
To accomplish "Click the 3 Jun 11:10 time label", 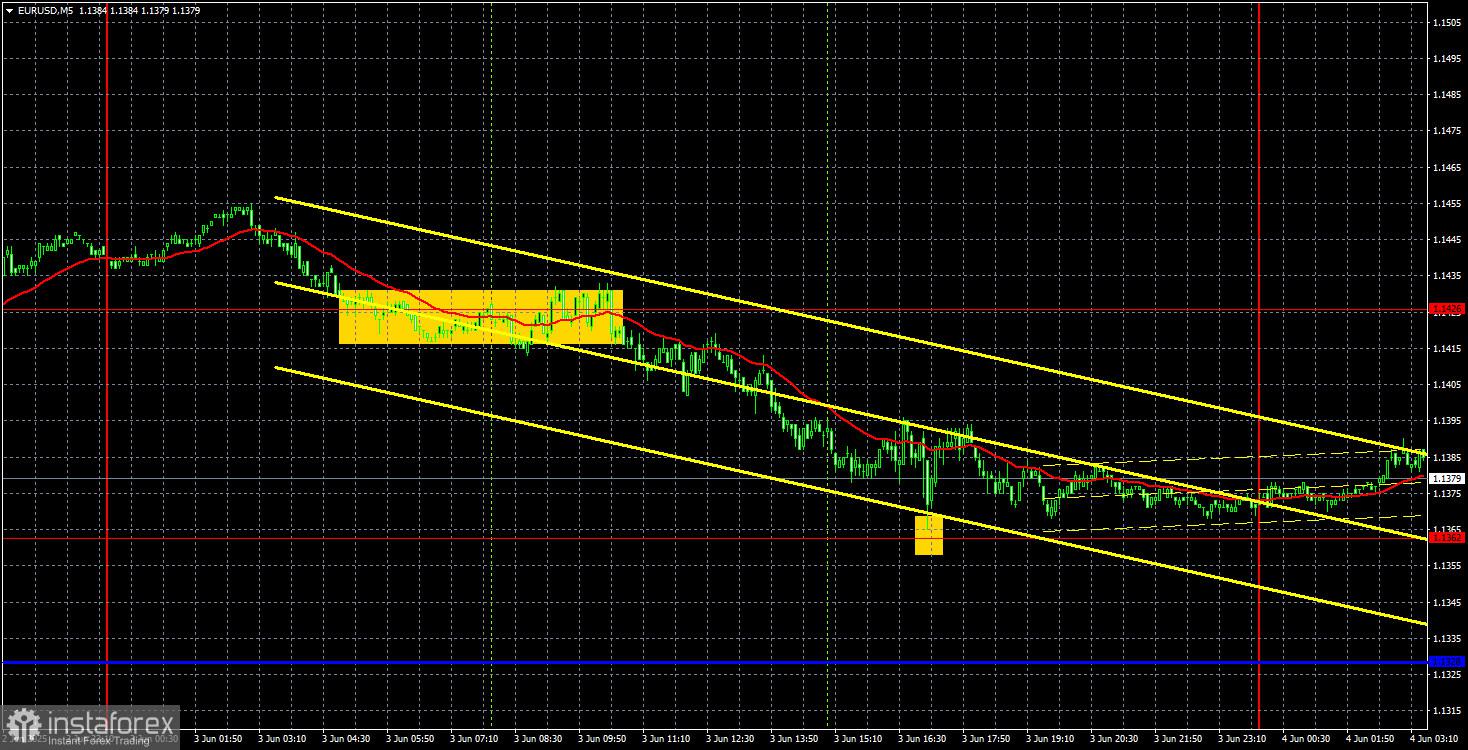I will (x=666, y=739).
